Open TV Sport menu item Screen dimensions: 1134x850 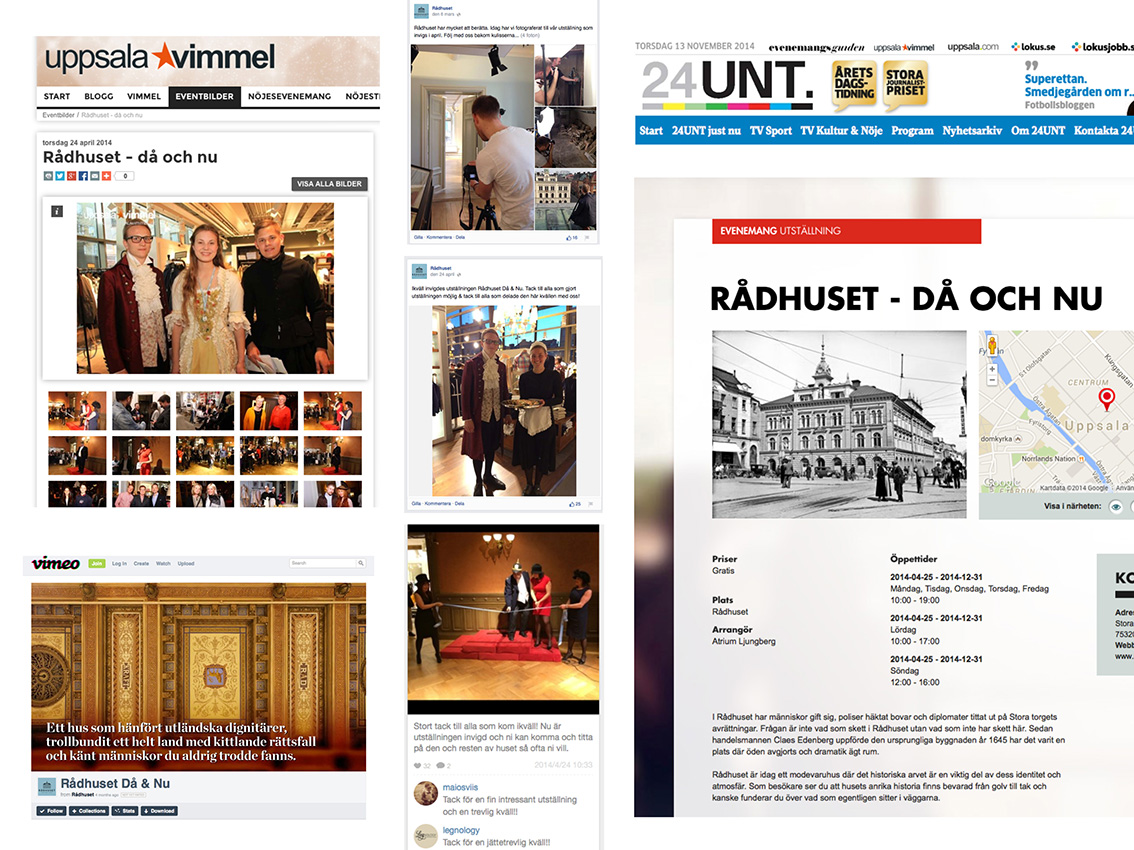click(x=770, y=131)
